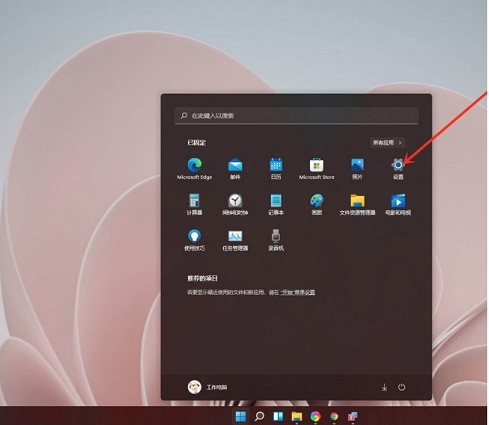Open Task View on the taskbar
The width and height of the screenshot is (489, 425).
278,416
